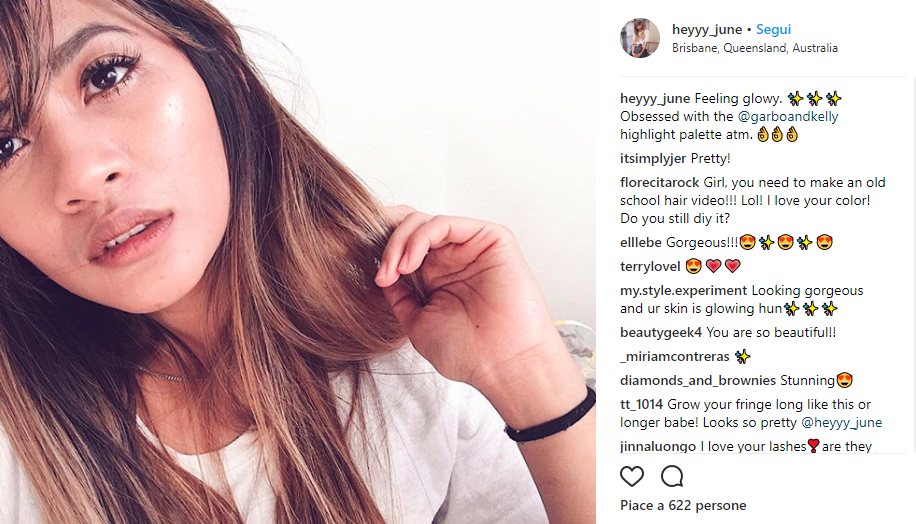Open terrylovel's profile link
The height and width of the screenshot is (524, 916).
click(650, 266)
